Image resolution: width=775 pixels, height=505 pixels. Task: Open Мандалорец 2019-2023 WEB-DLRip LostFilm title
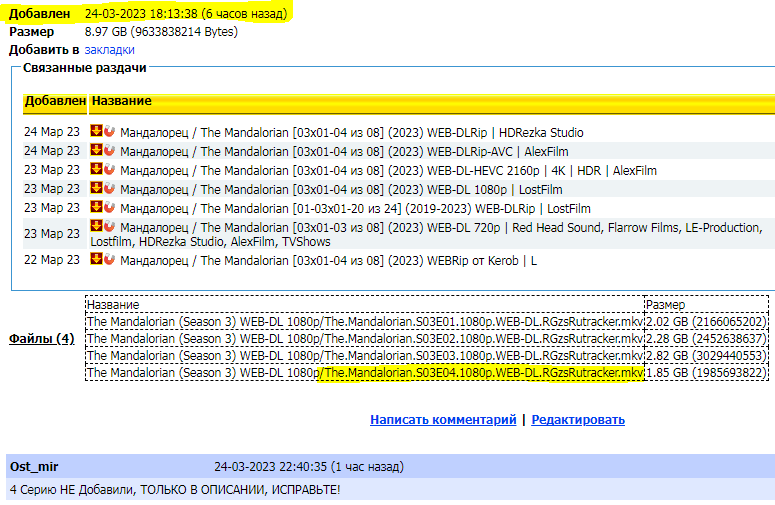click(355, 209)
